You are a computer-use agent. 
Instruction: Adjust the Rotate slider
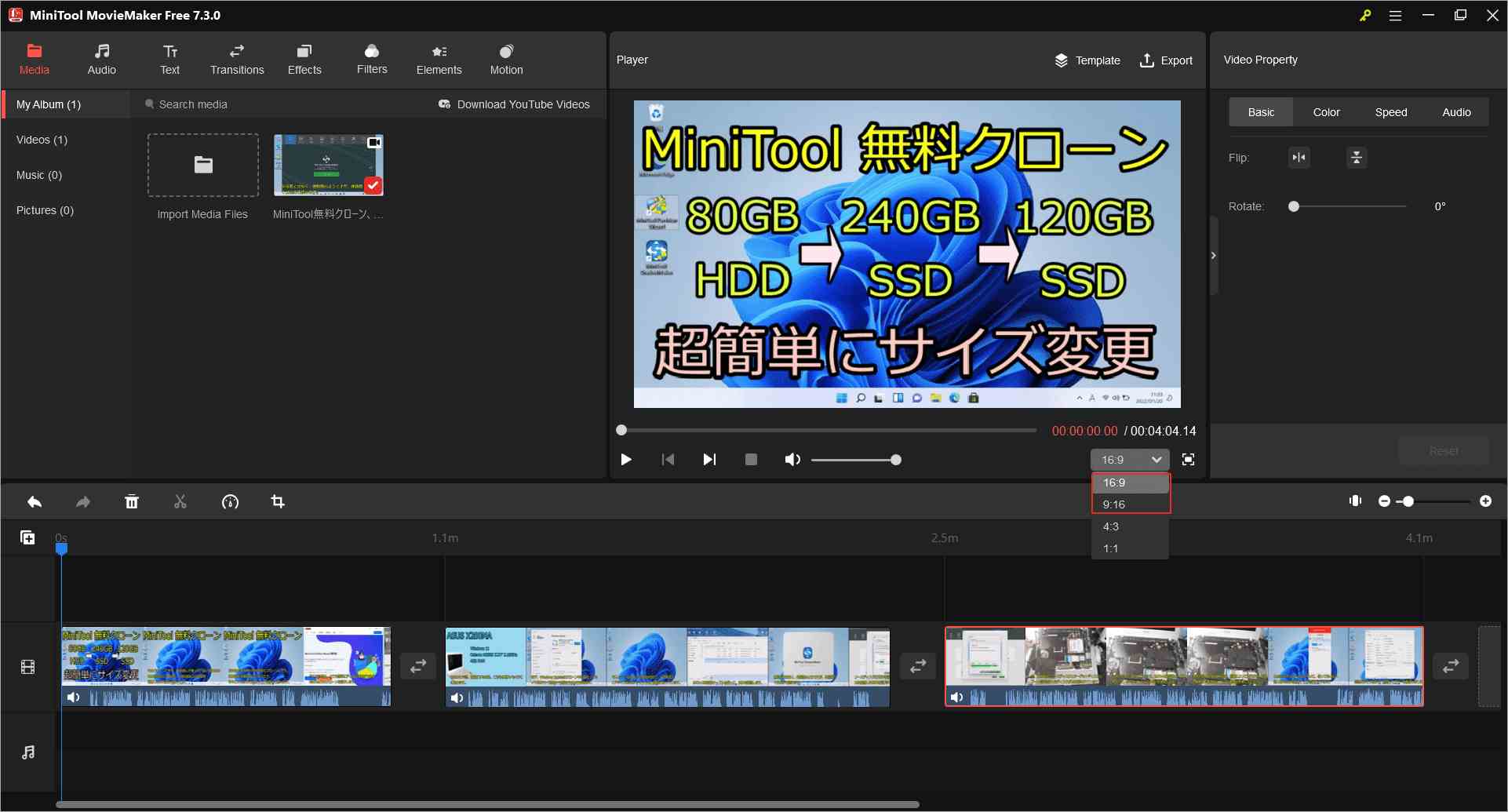1348,206
